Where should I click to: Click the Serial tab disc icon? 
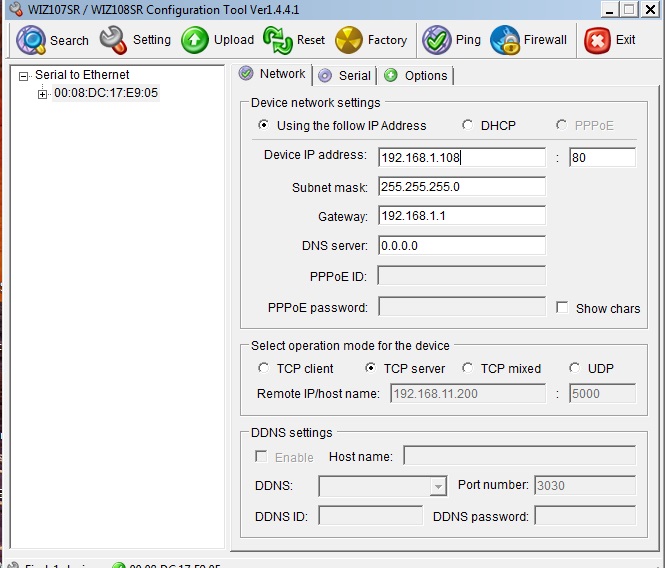(325, 76)
